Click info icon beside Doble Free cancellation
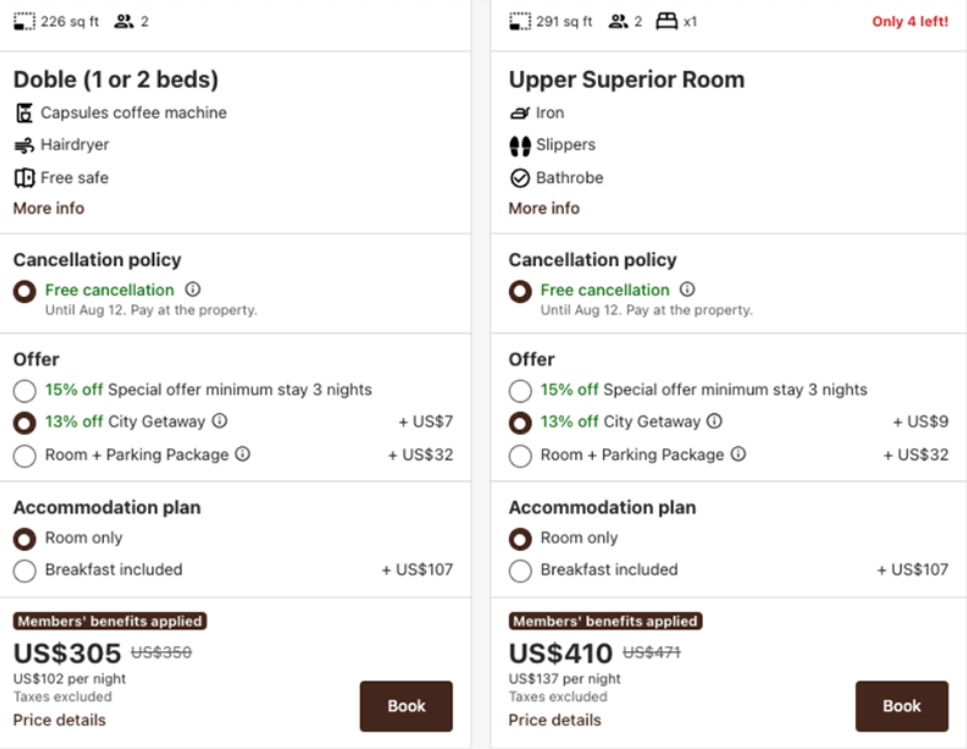Viewport: 967px width, 749px height. coord(193,289)
